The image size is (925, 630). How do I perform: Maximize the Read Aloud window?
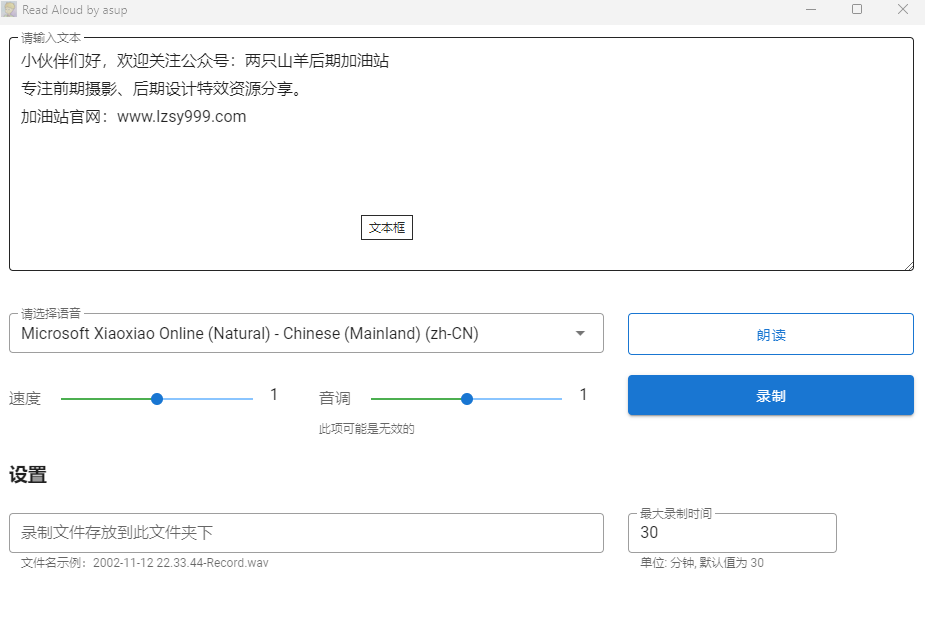(857, 10)
